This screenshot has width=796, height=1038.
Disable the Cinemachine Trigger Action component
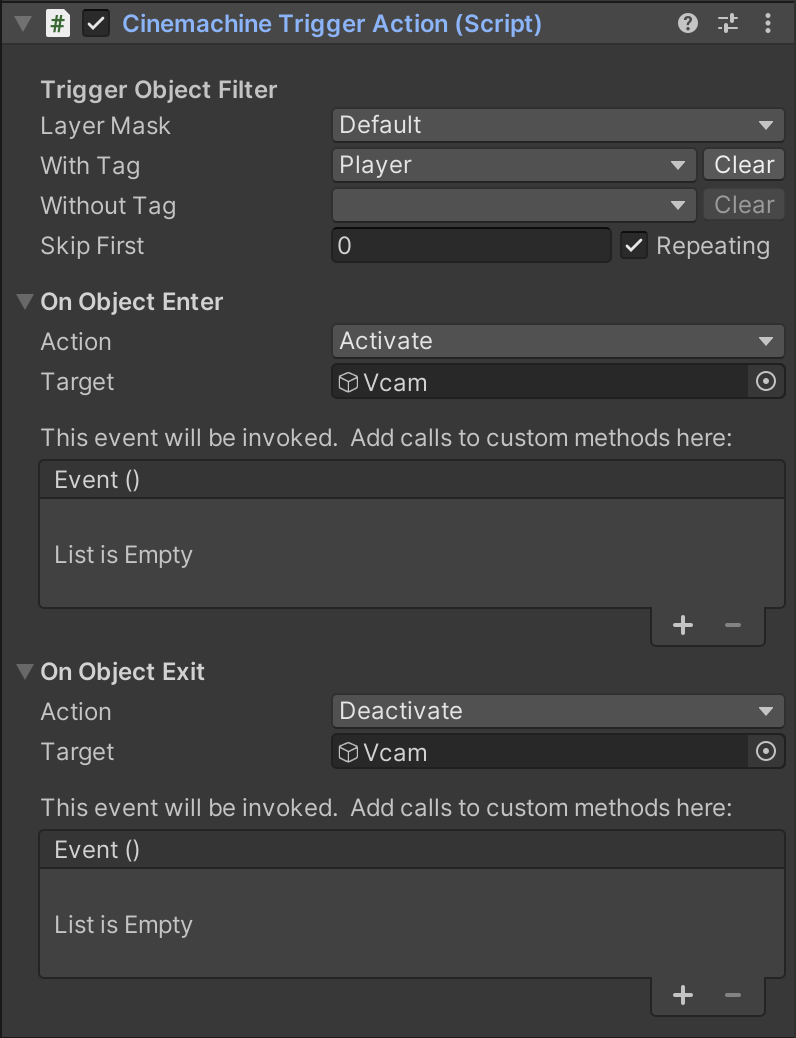[x=96, y=22]
